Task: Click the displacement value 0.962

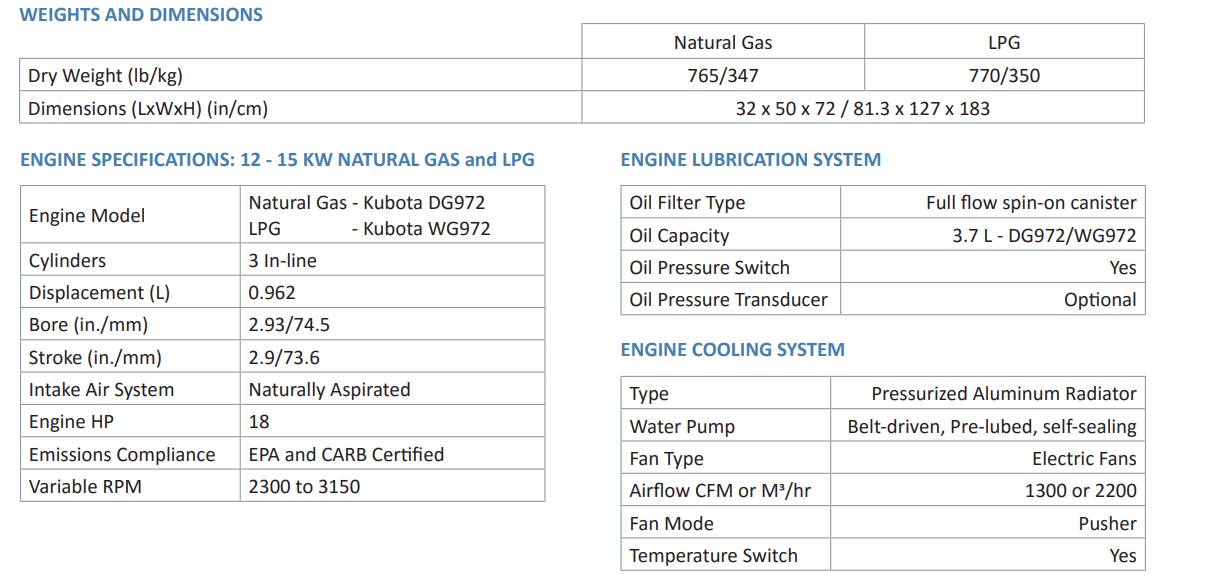Action: [x=272, y=293]
